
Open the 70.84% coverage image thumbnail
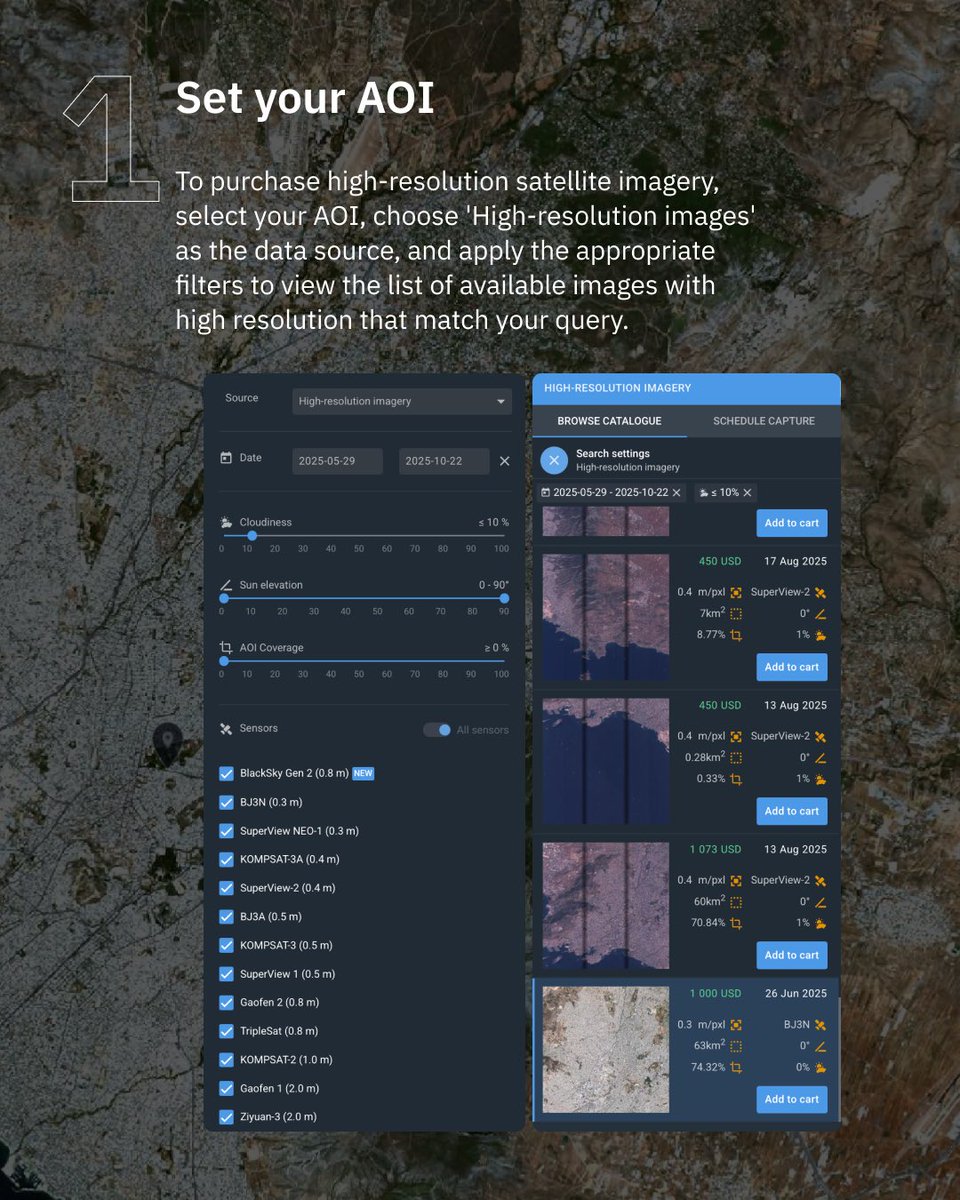(x=606, y=905)
